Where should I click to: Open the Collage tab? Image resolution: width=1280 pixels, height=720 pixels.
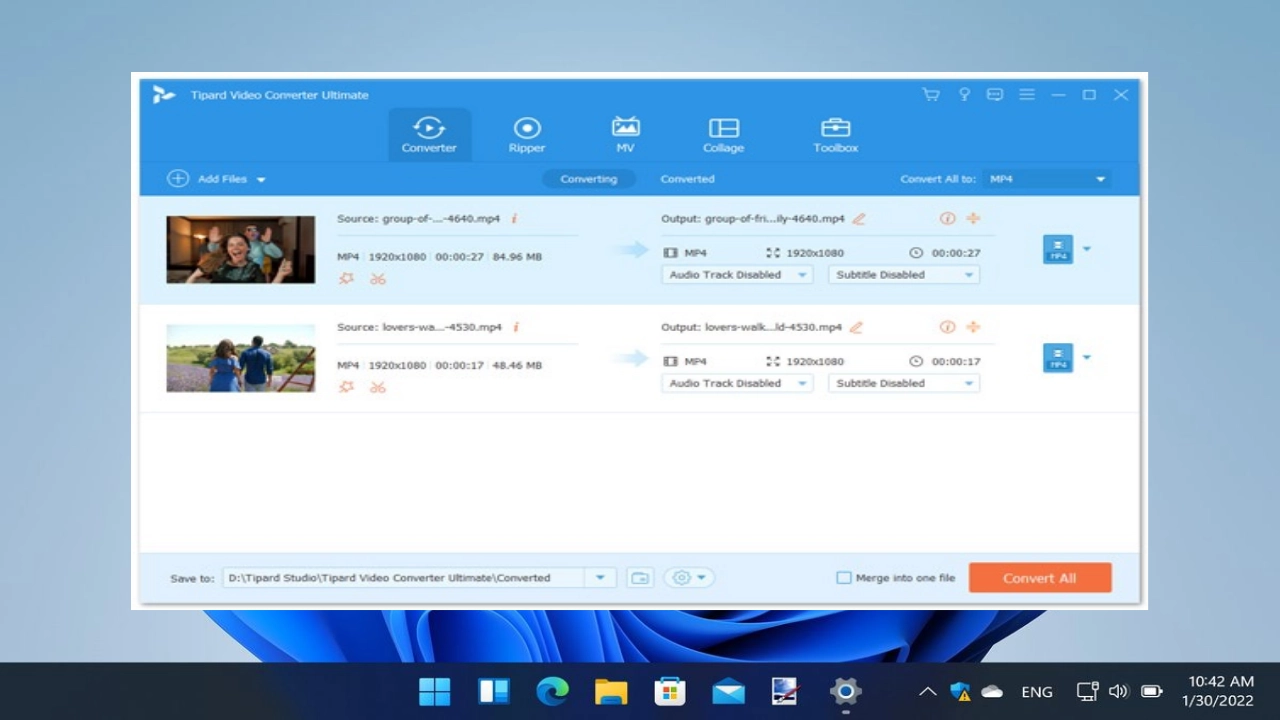723,135
